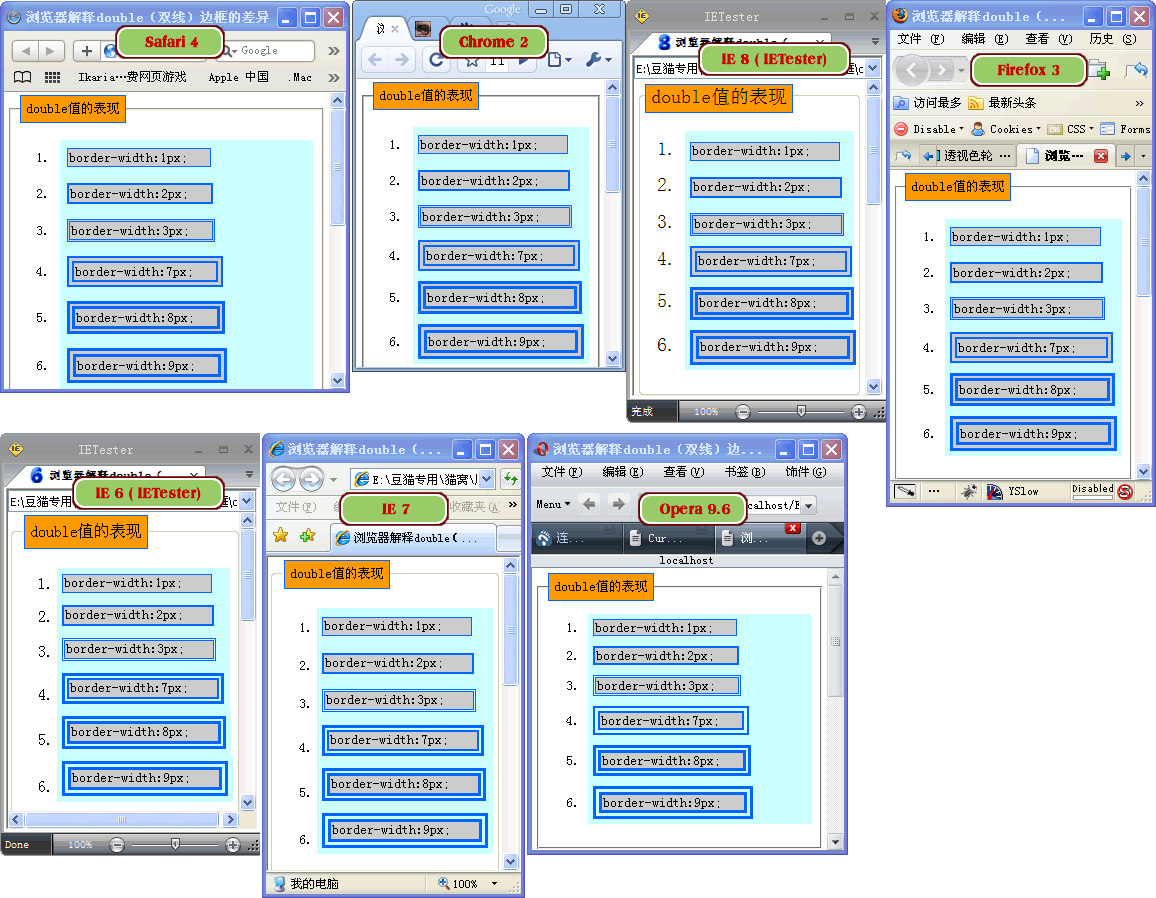This screenshot has height=898, width=1156.
Task: Open Firefox's back/forward history dropdown arrow
Action: tap(961, 71)
